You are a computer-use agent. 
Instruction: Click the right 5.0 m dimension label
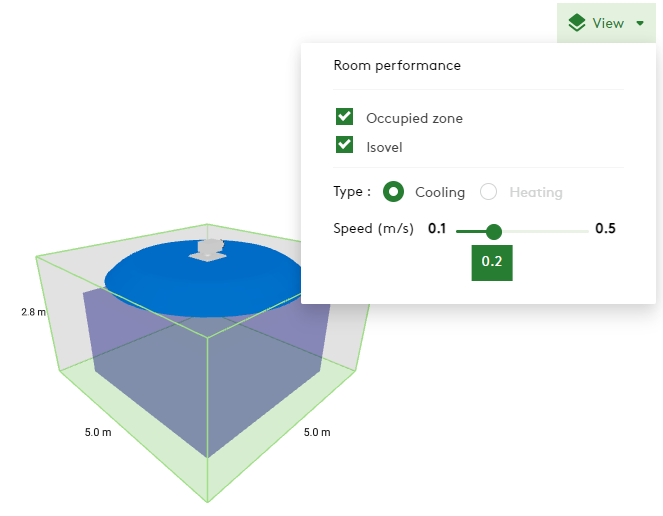pos(317,433)
